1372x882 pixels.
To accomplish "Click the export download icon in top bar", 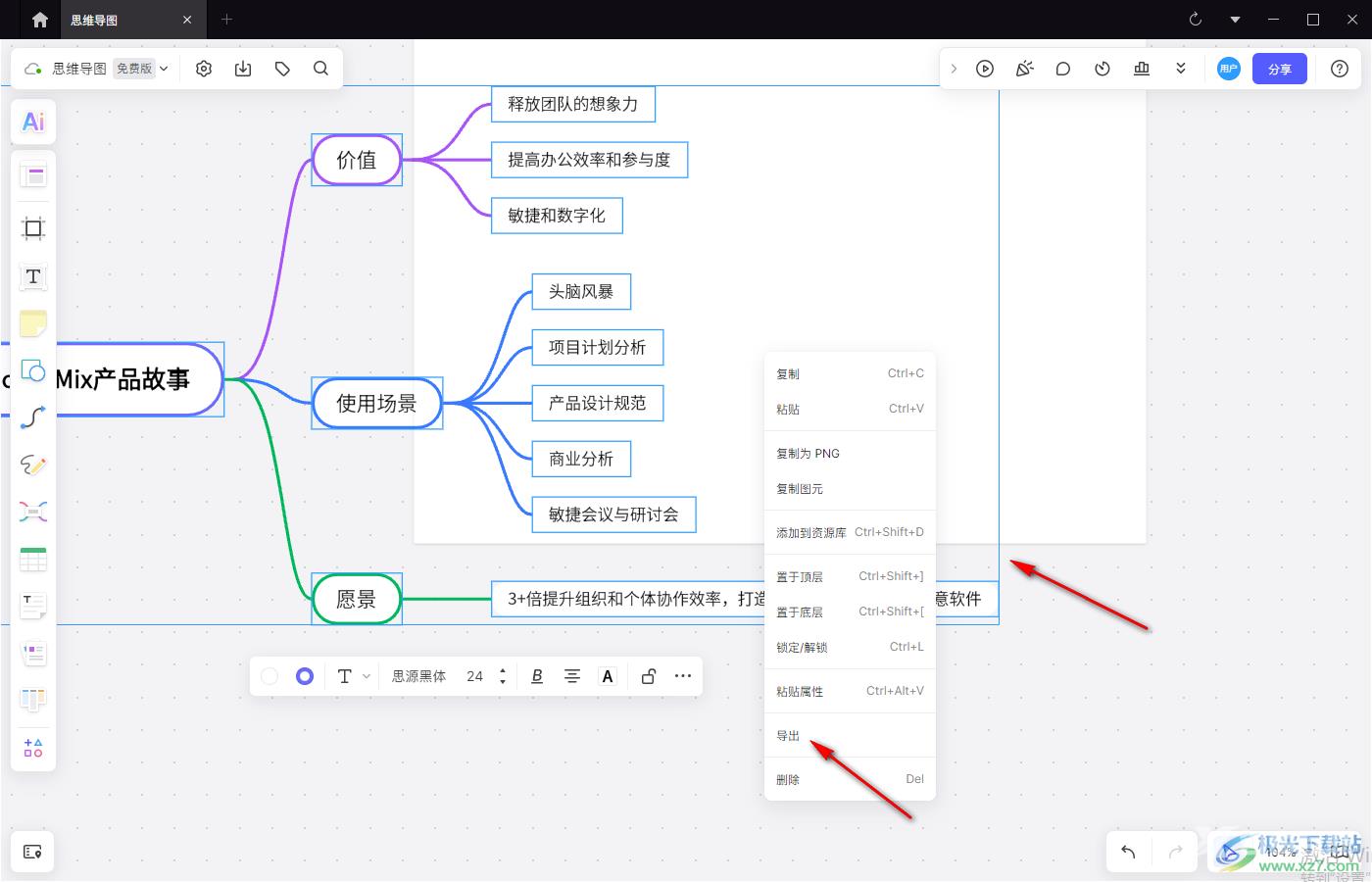I will coord(243,69).
